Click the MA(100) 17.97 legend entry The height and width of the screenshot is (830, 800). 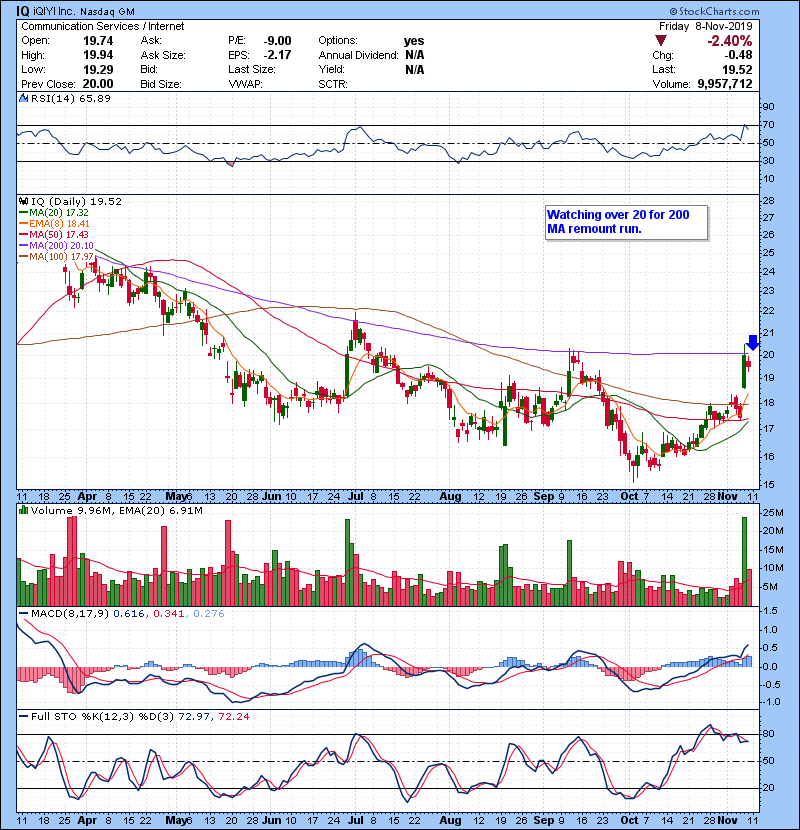coord(56,257)
